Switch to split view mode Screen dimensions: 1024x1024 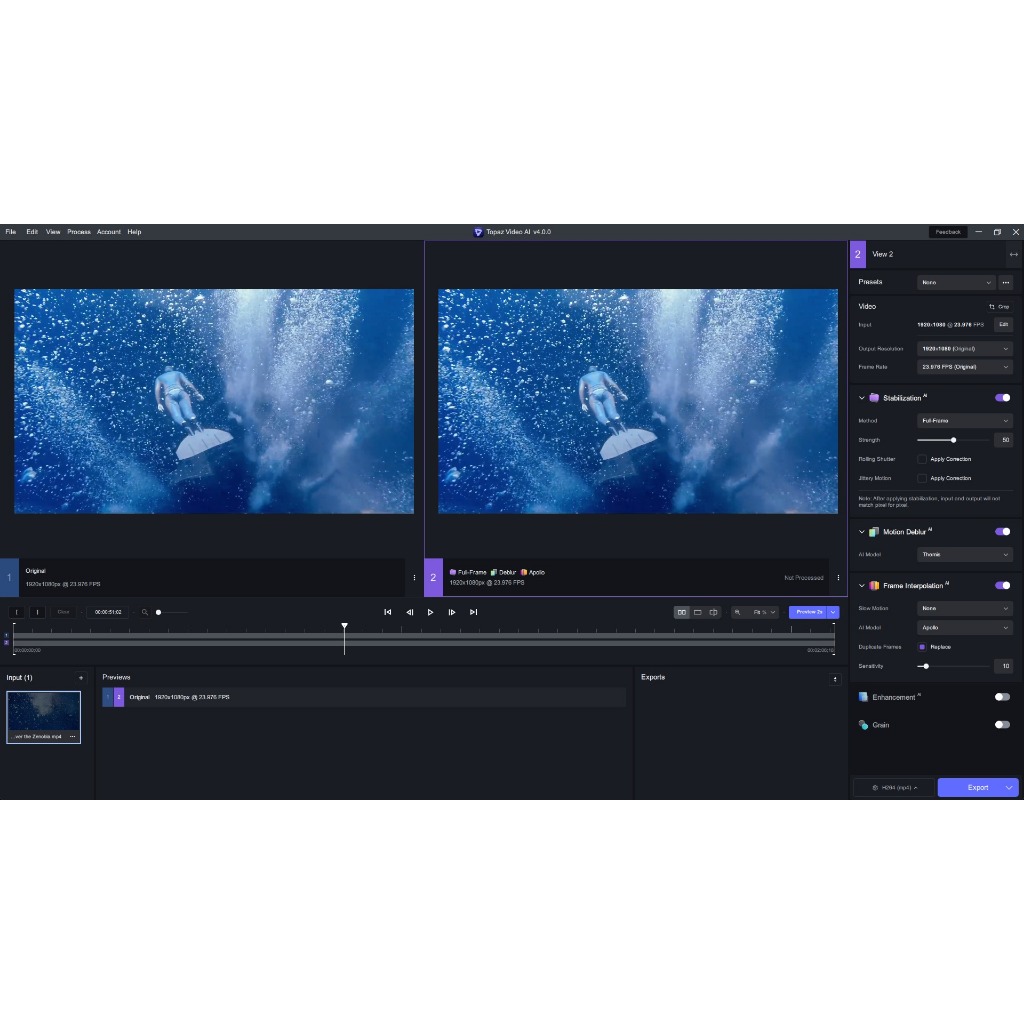click(x=713, y=612)
